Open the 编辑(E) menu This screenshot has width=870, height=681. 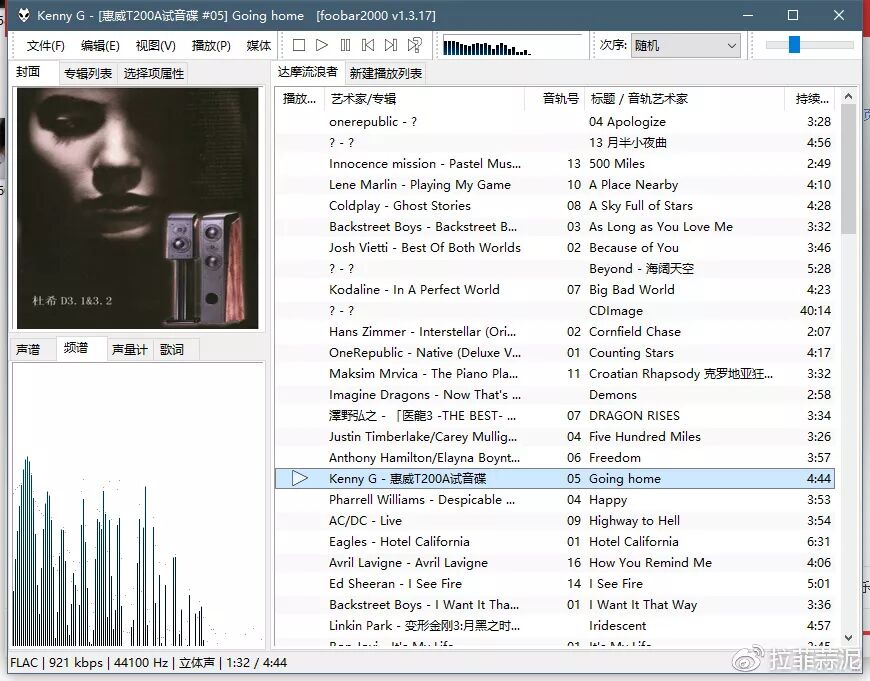pos(100,46)
